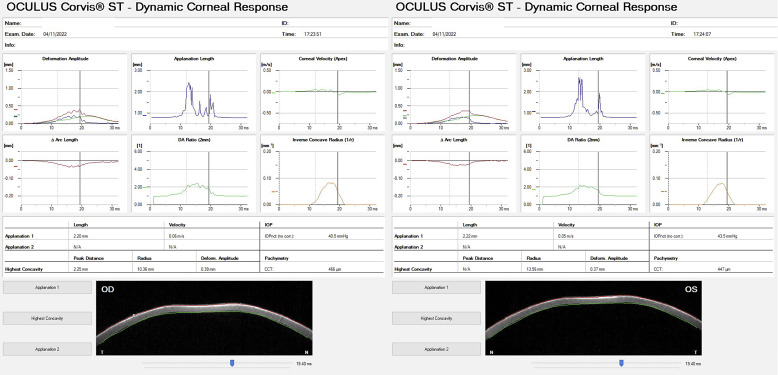Click the time slider handle under the OS image

click(x=621, y=364)
